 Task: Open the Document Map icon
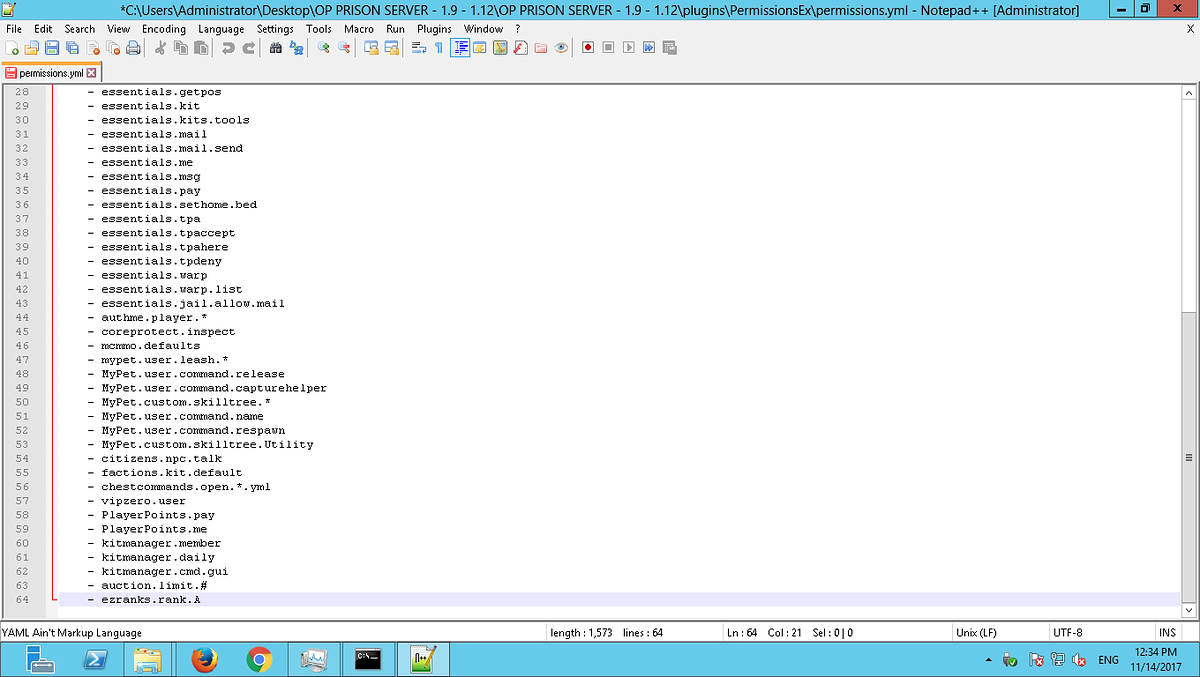(500, 47)
